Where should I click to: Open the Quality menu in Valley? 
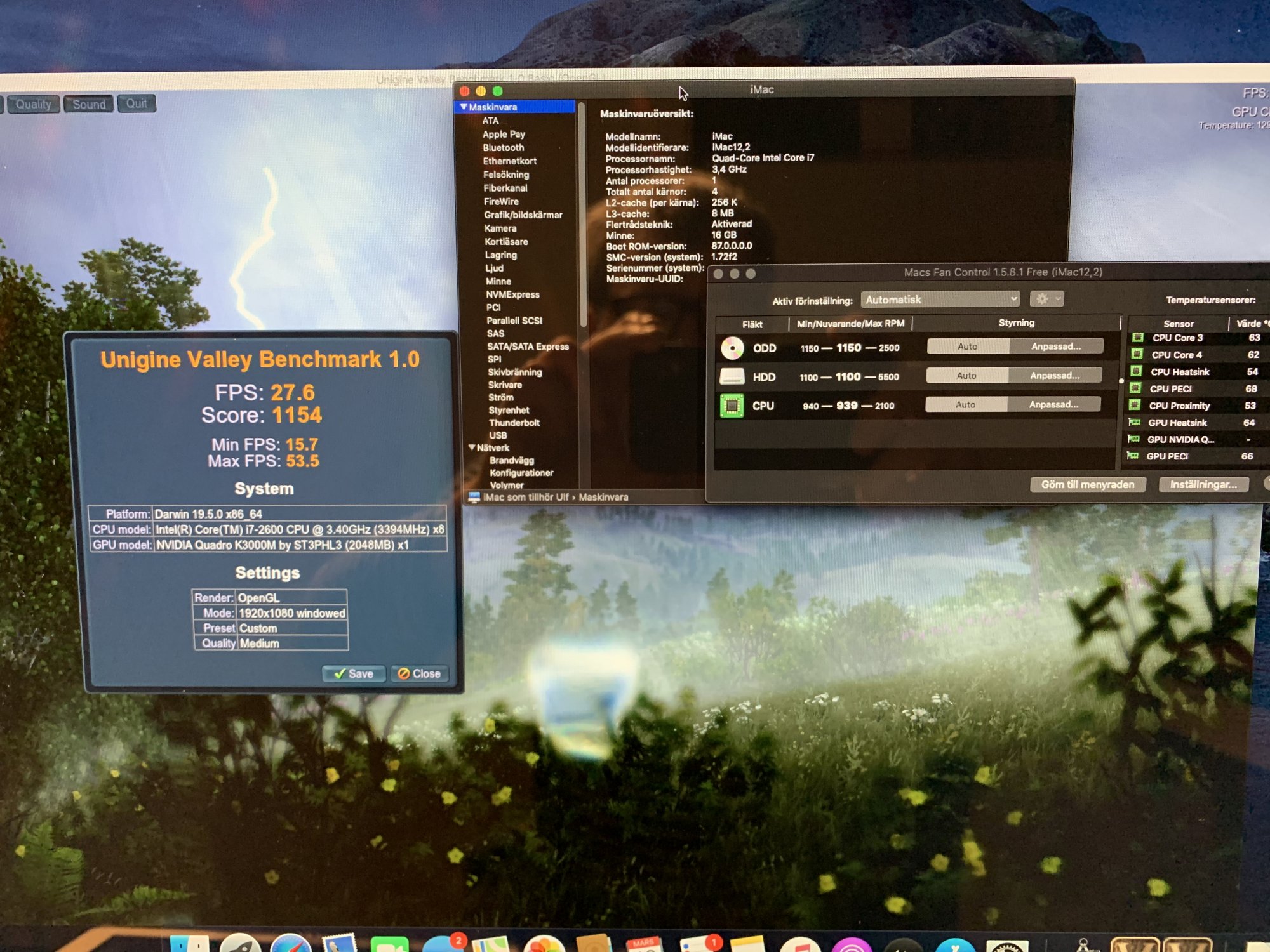(x=33, y=104)
